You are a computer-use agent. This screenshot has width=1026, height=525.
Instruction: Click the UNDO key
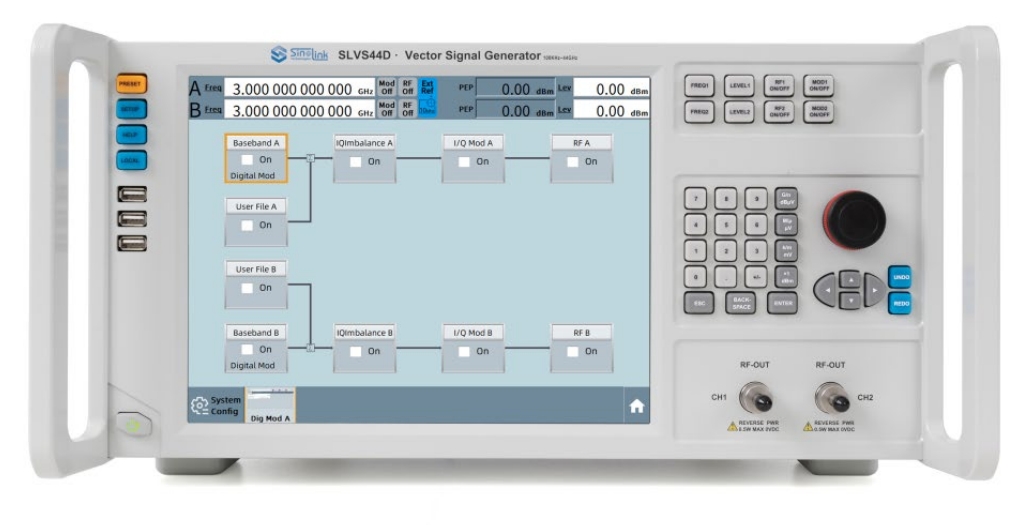point(900,278)
